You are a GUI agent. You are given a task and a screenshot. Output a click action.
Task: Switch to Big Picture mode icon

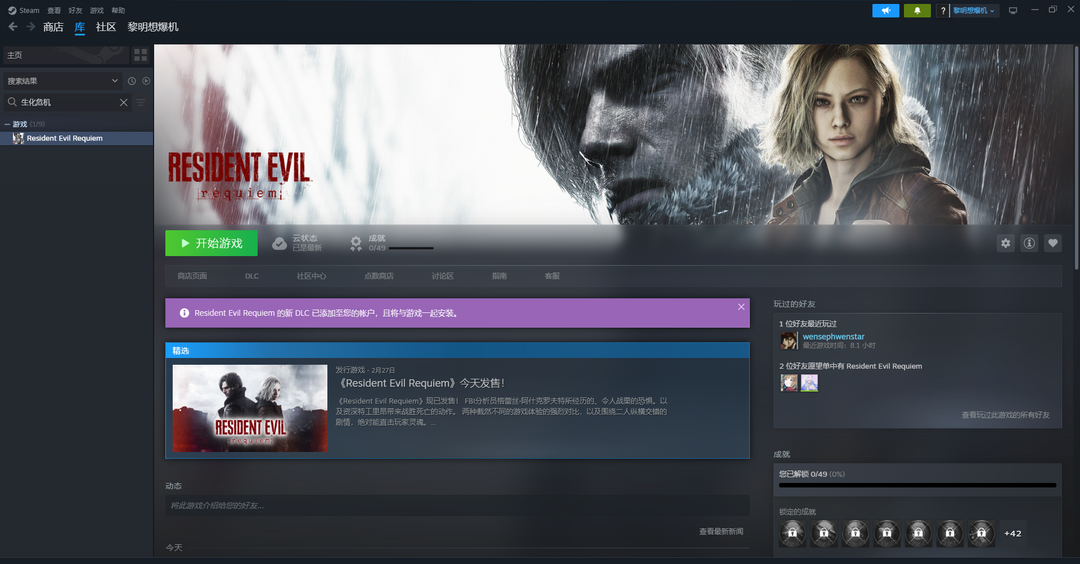click(x=1012, y=10)
